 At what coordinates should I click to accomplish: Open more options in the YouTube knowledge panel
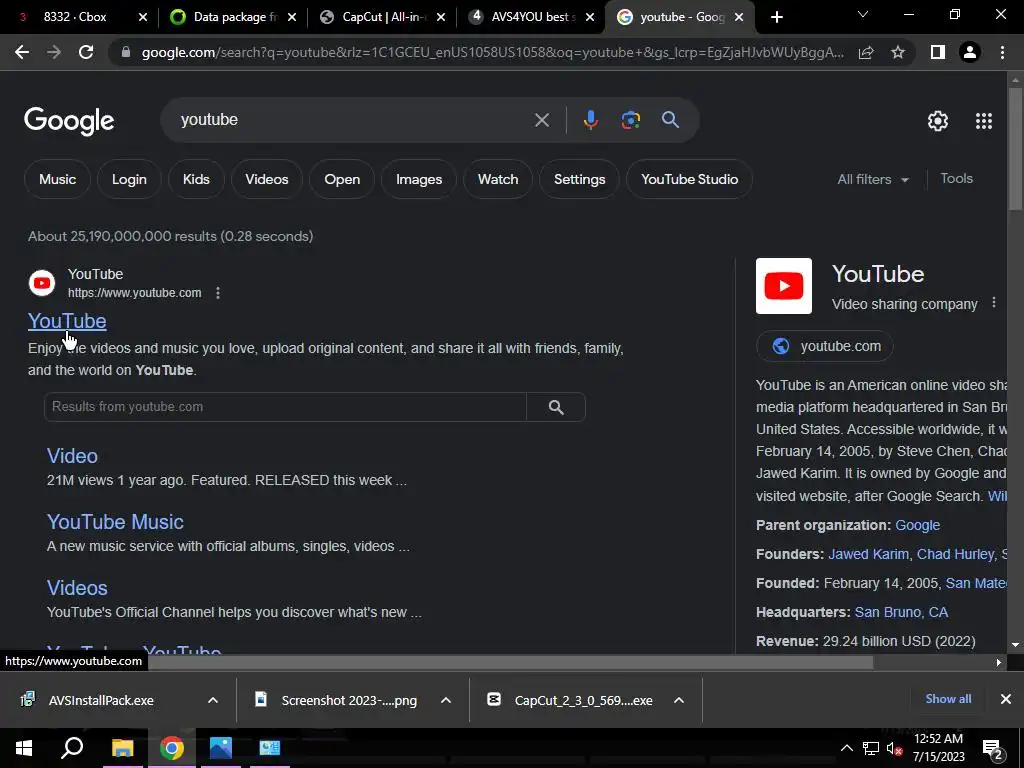pos(994,302)
